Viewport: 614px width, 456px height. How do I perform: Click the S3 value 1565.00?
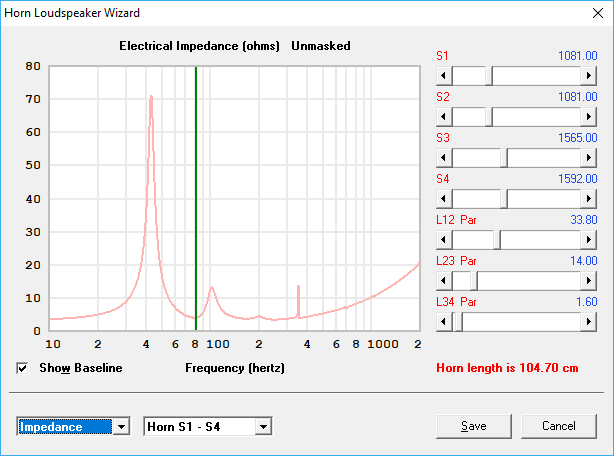click(578, 138)
